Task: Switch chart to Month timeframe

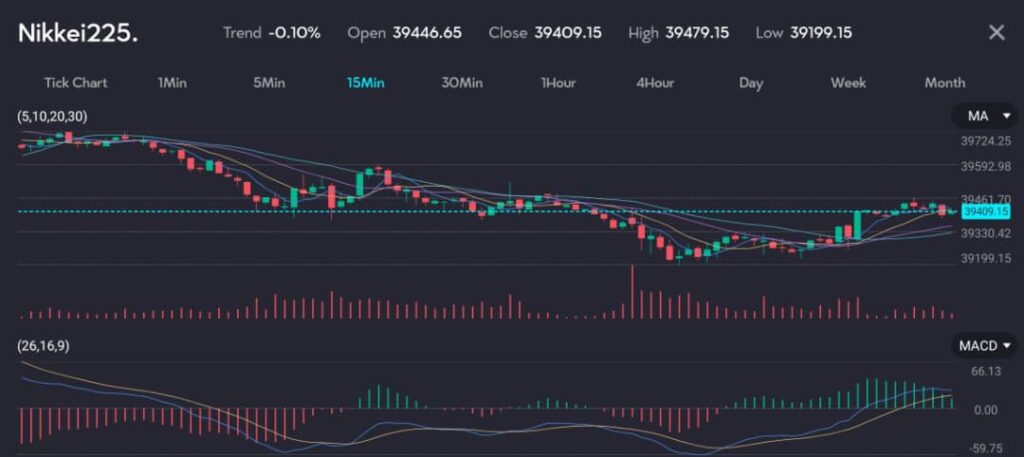Action: pyautogui.click(x=945, y=83)
